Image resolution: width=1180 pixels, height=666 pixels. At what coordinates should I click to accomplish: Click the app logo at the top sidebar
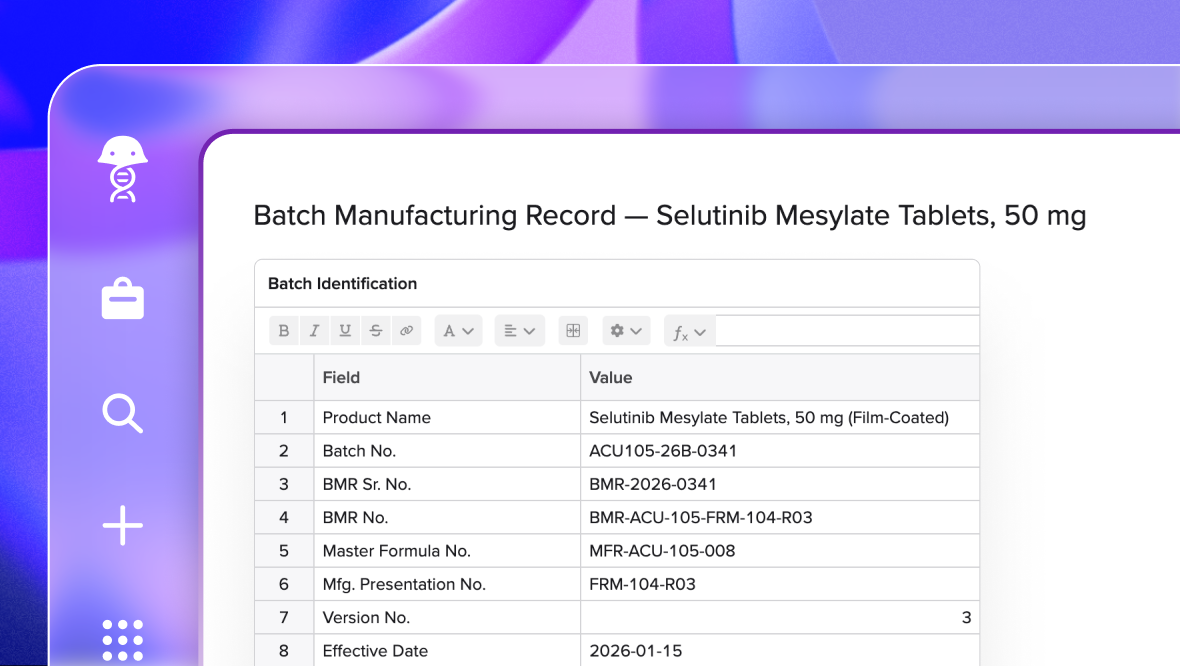[122, 170]
